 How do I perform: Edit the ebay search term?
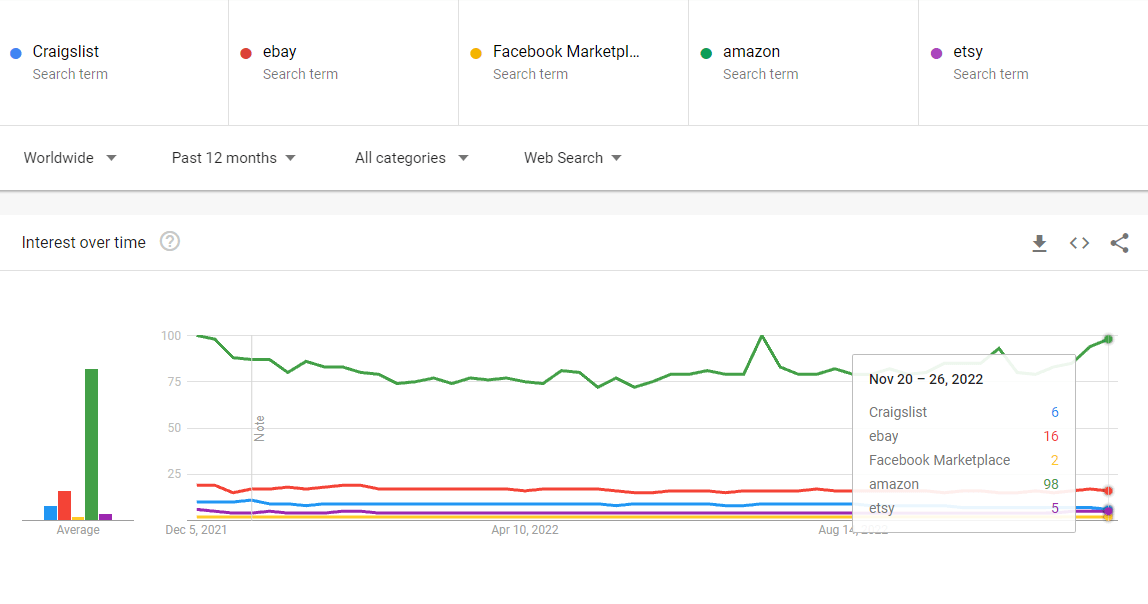point(280,52)
